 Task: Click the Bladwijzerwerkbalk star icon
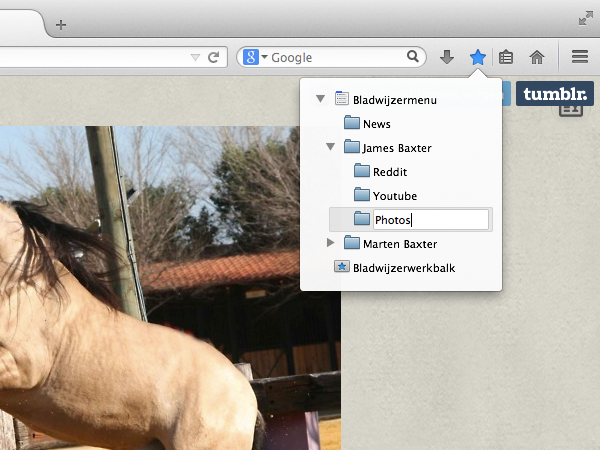(341, 266)
